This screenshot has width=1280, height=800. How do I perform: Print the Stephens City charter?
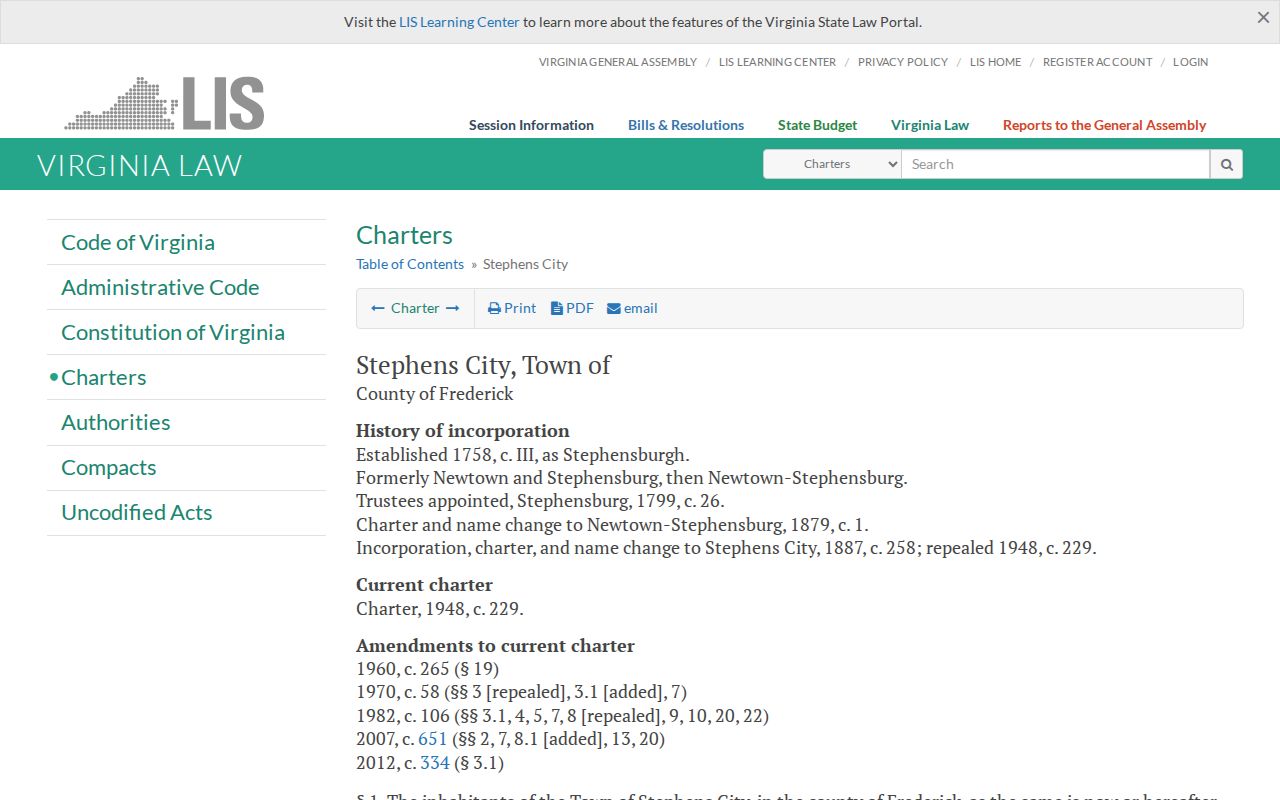point(512,308)
